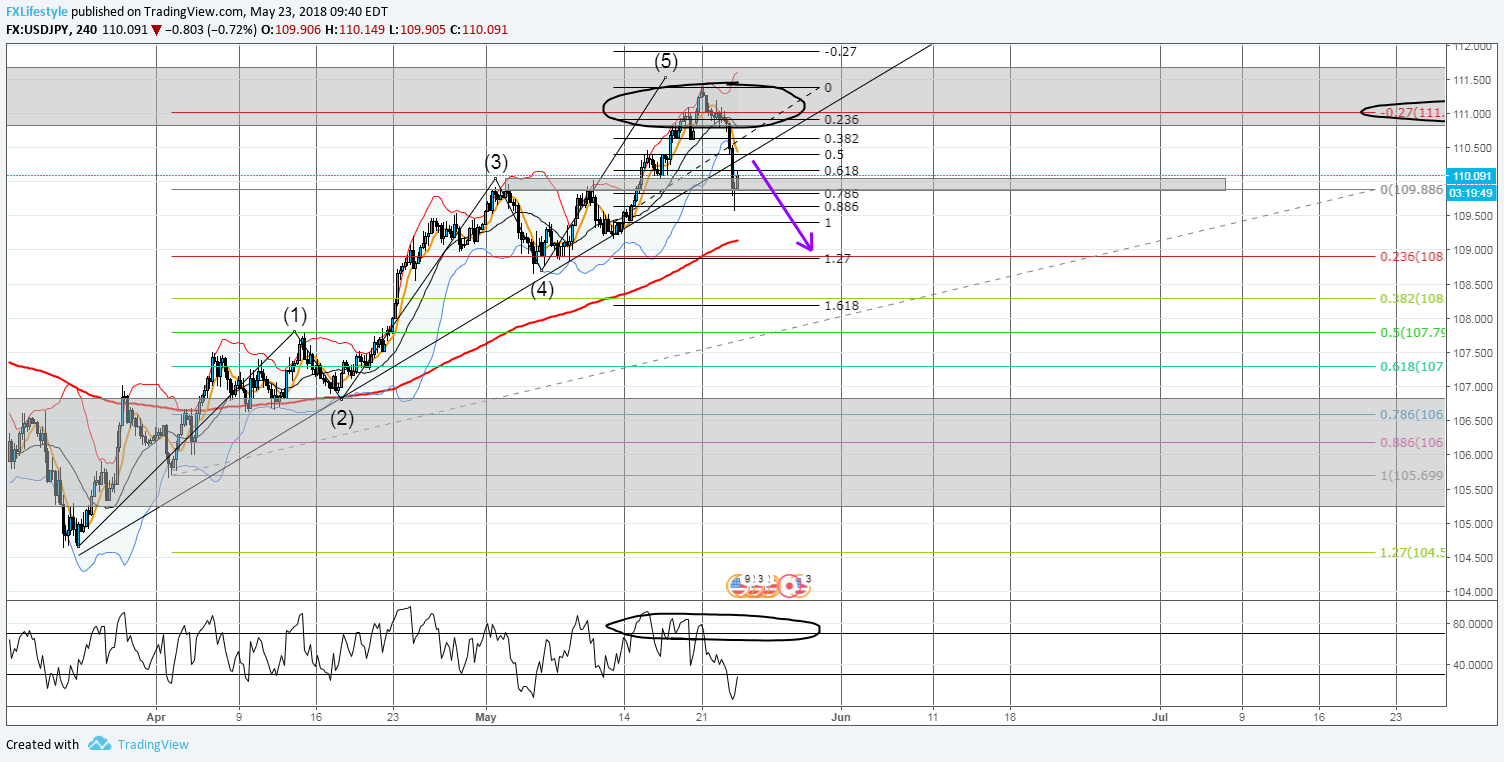1504x762 pixels.
Task: Click the green 0.5(107.79 Fibonacci label
Action: (1411, 332)
